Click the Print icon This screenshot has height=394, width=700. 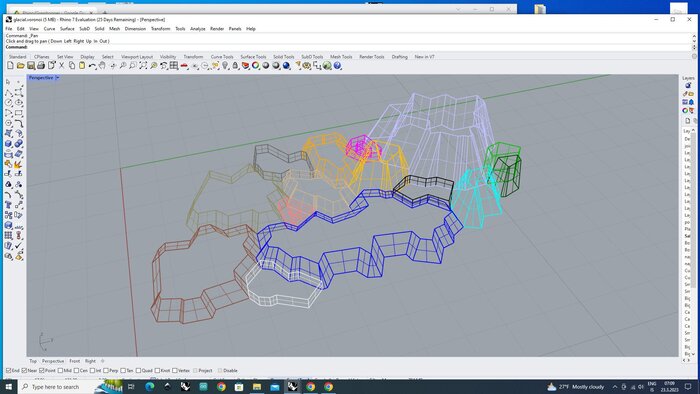(x=41, y=66)
